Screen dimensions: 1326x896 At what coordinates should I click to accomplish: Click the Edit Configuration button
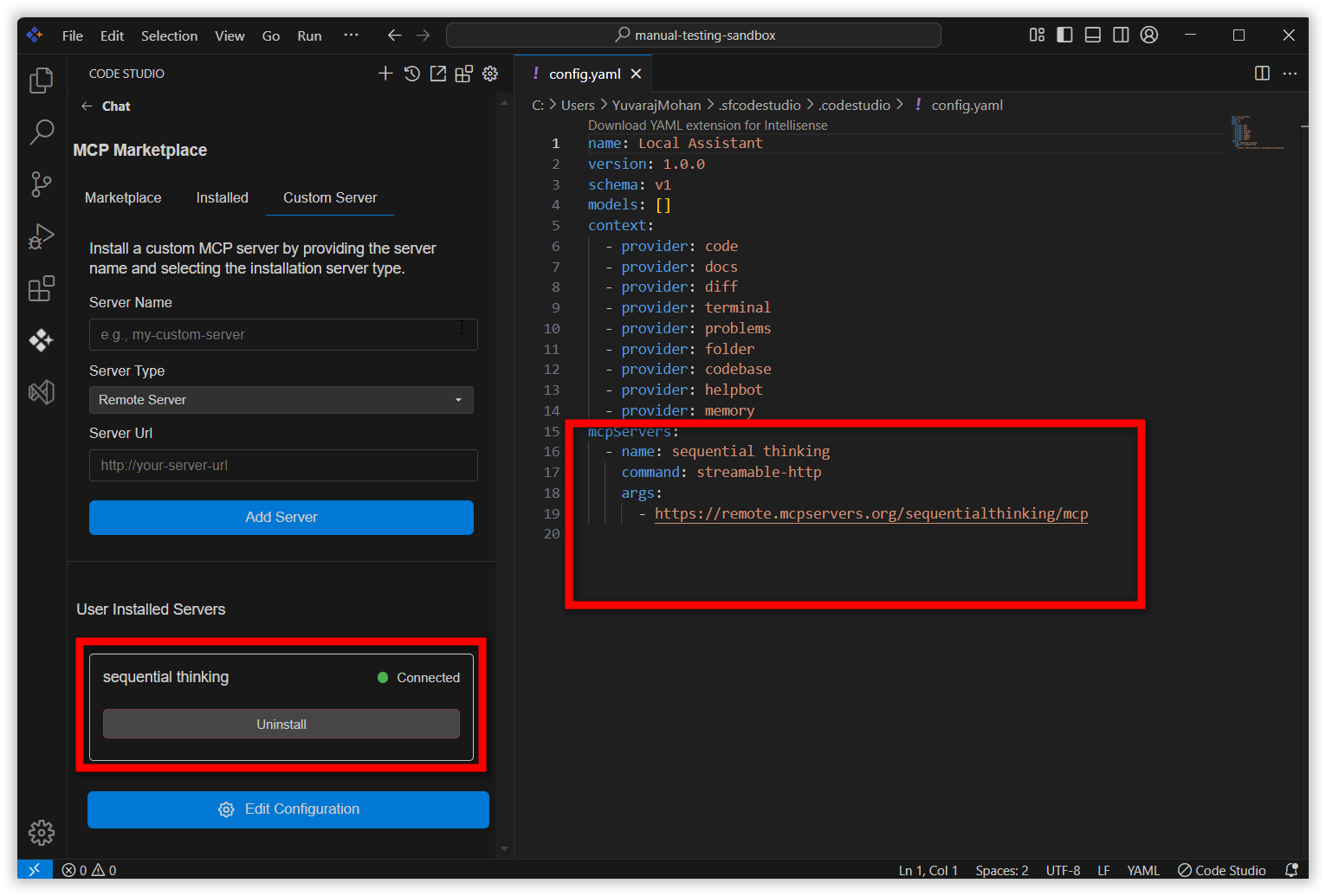tap(288, 809)
